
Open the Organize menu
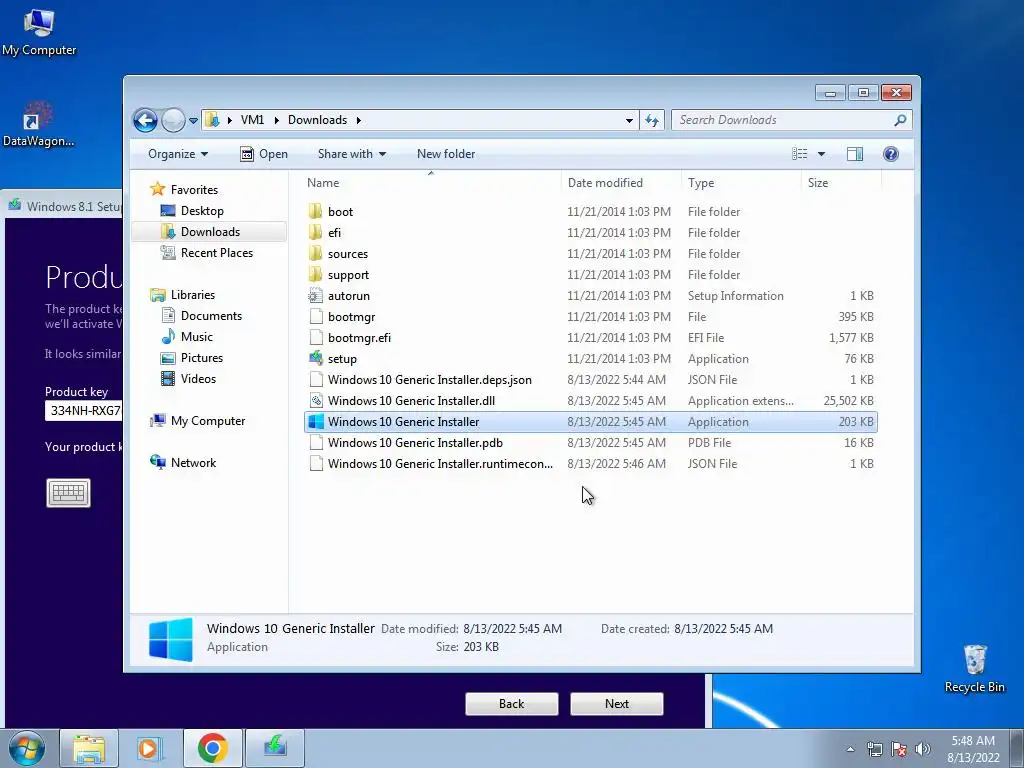click(178, 154)
